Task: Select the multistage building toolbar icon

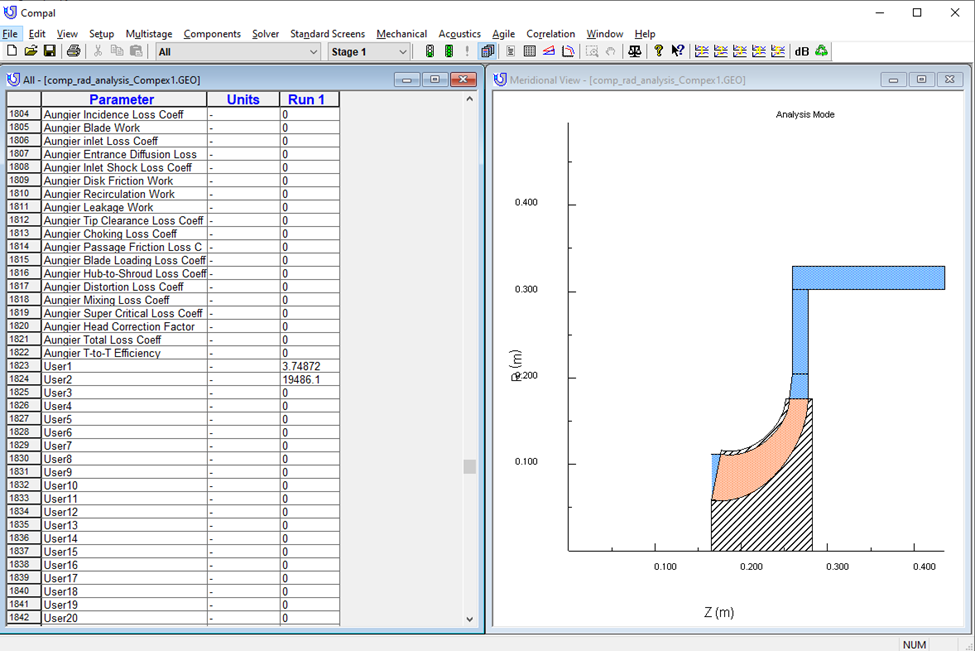Action: point(487,51)
